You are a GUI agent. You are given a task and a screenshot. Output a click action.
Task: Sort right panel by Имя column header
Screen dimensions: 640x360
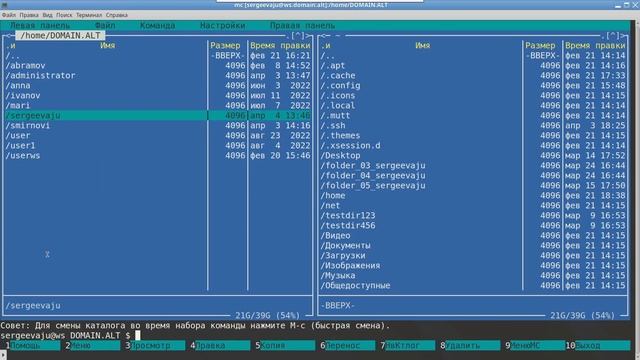[422, 45]
